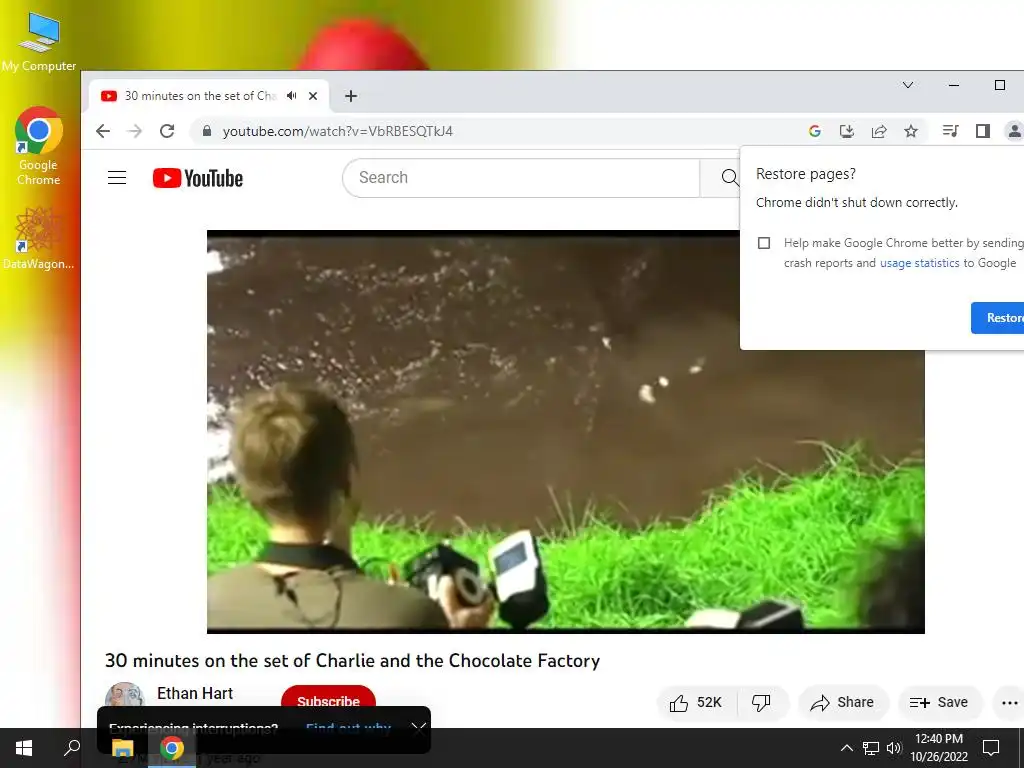Open the Chrome profile avatar
The width and height of the screenshot is (1024, 768).
pos(1014,131)
